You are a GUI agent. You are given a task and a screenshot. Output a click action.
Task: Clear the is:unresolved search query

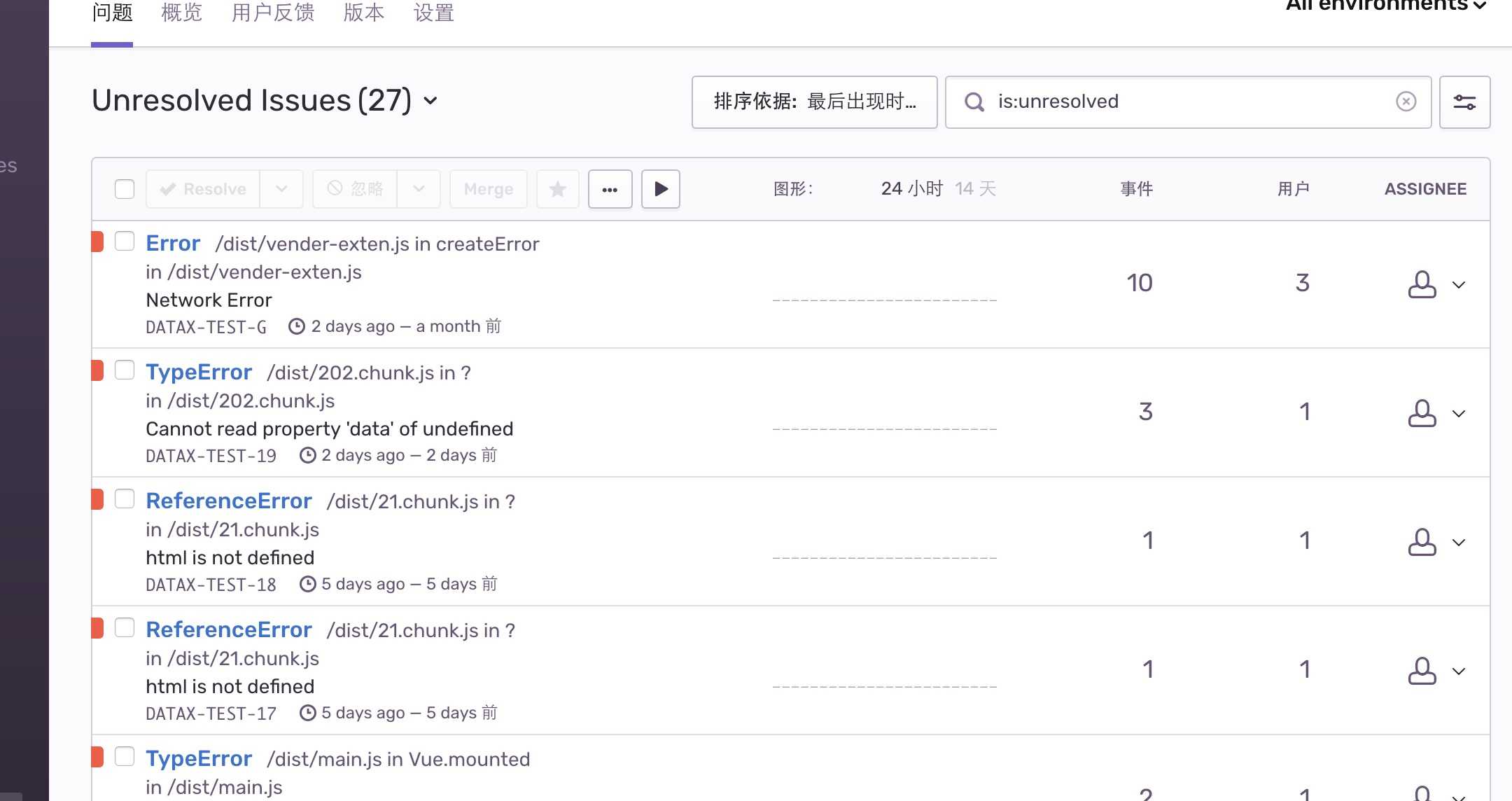click(x=1406, y=102)
